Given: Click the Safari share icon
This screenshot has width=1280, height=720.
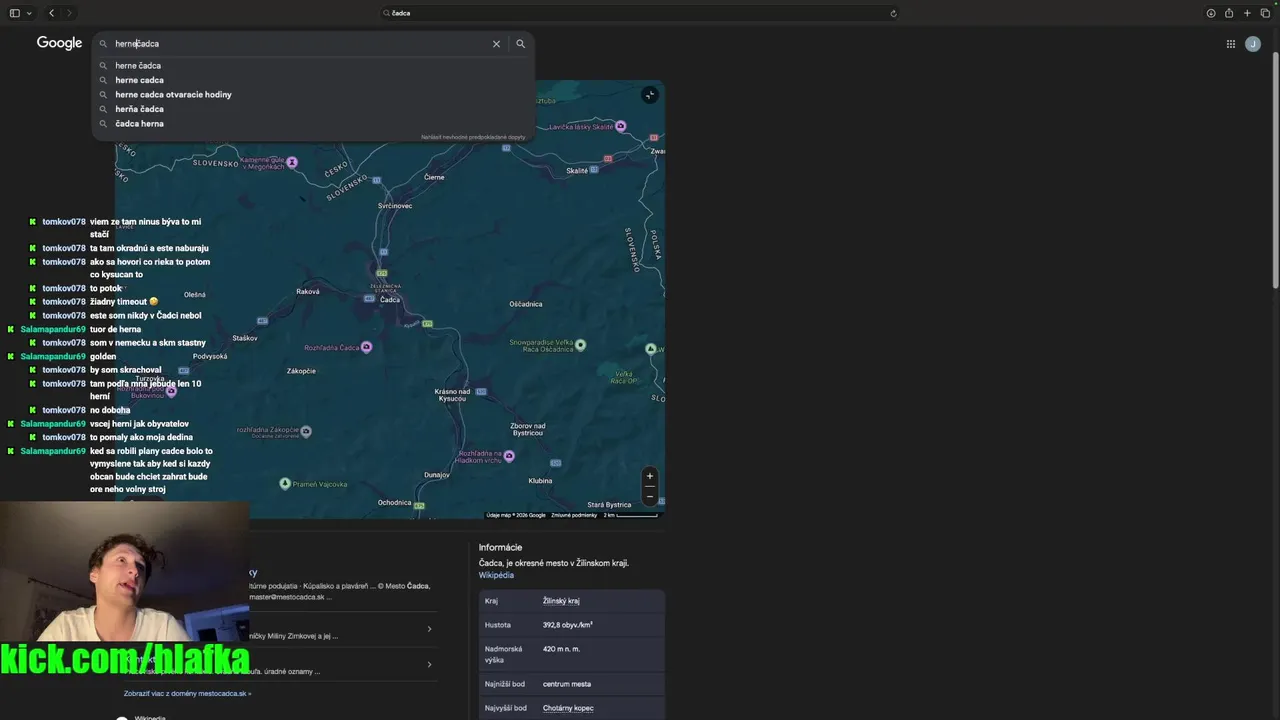Looking at the screenshot, I should 1229,13.
